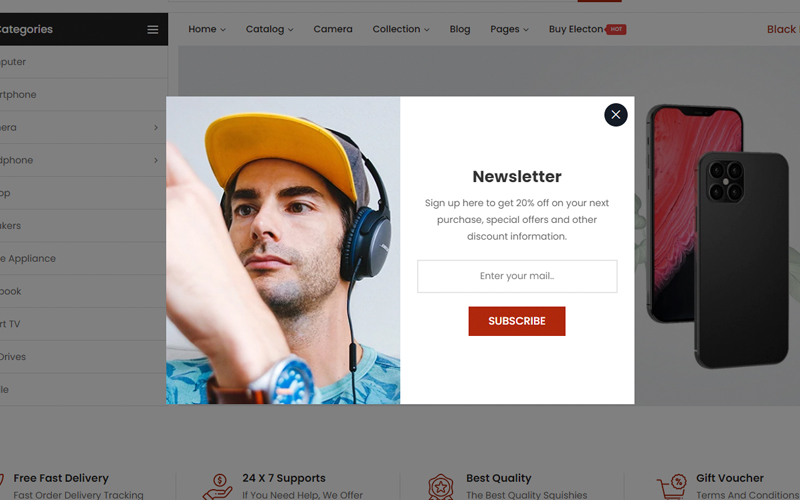The height and width of the screenshot is (500, 800).
Task: Click the Subscribe button
Action: tap(517, 321)
